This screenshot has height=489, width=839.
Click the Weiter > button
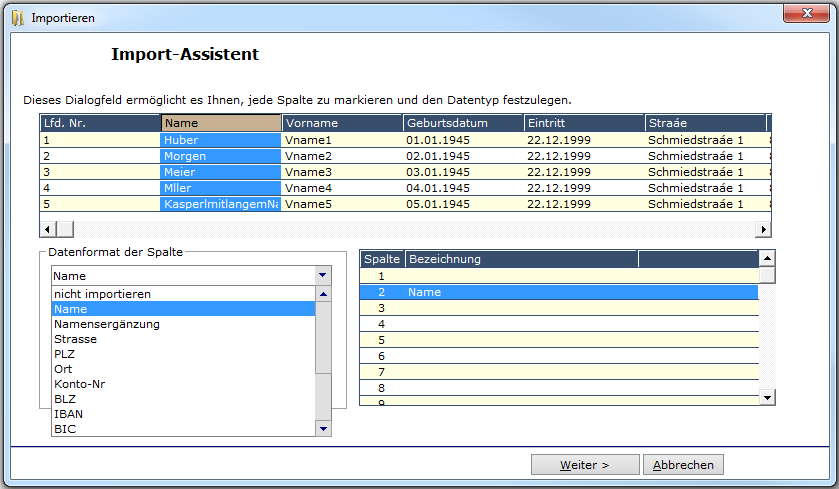585,464
